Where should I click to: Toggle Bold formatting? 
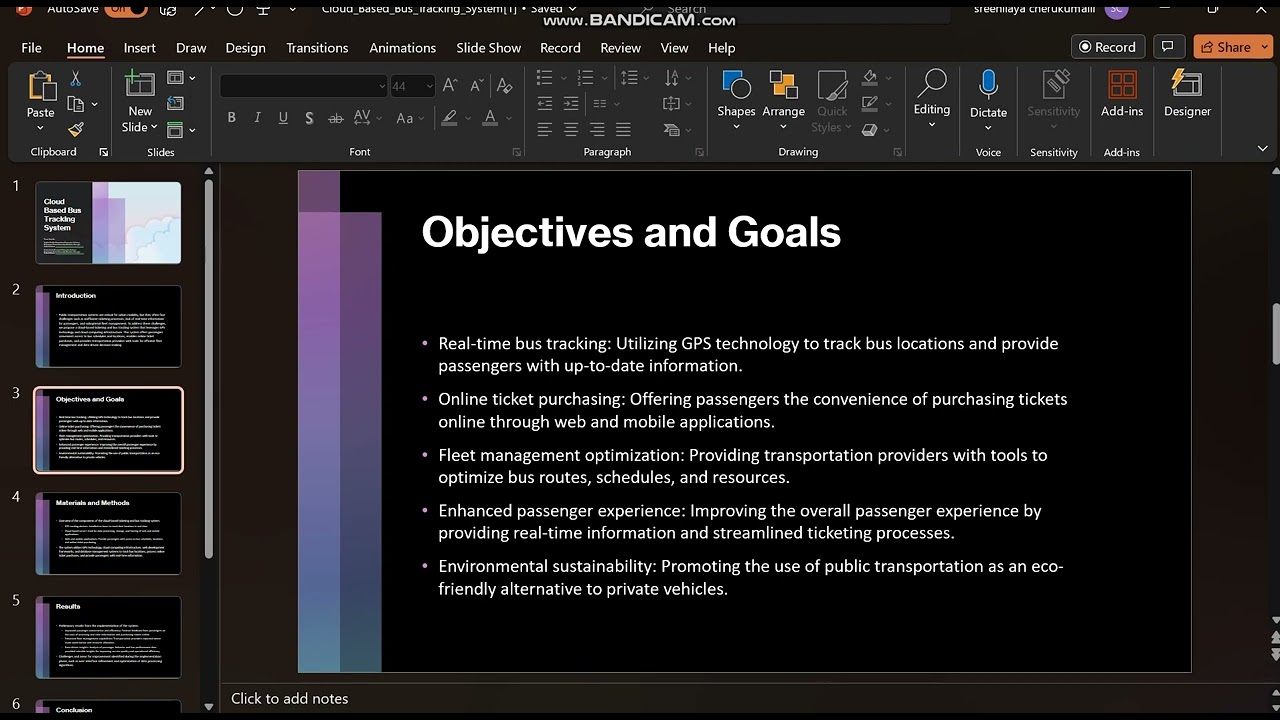tap(231, 118)
